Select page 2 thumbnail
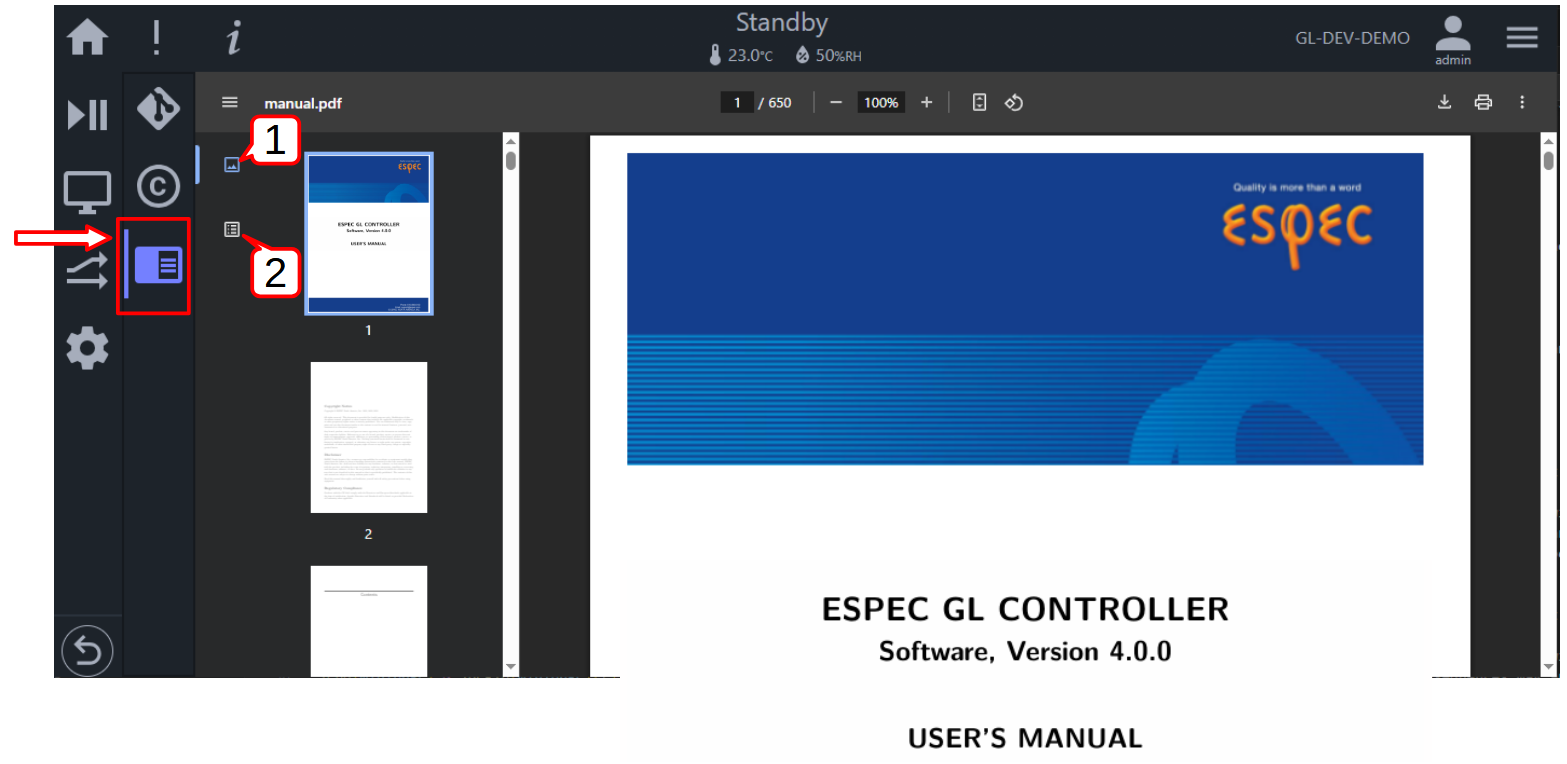The width and height of the screenshot is (1567, 764). tap(369, 438)
